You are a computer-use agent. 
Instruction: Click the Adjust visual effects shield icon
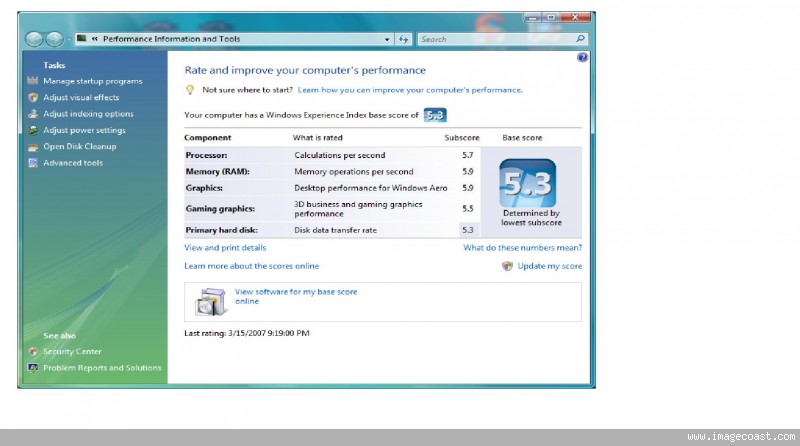point(33,97)
